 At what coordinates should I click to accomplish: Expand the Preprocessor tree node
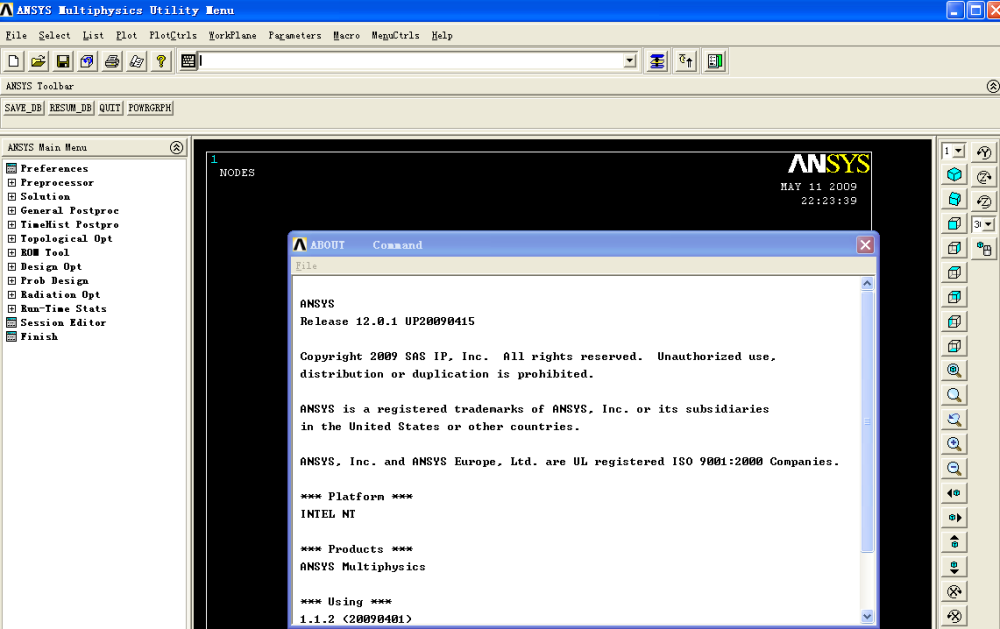(12, 183)
